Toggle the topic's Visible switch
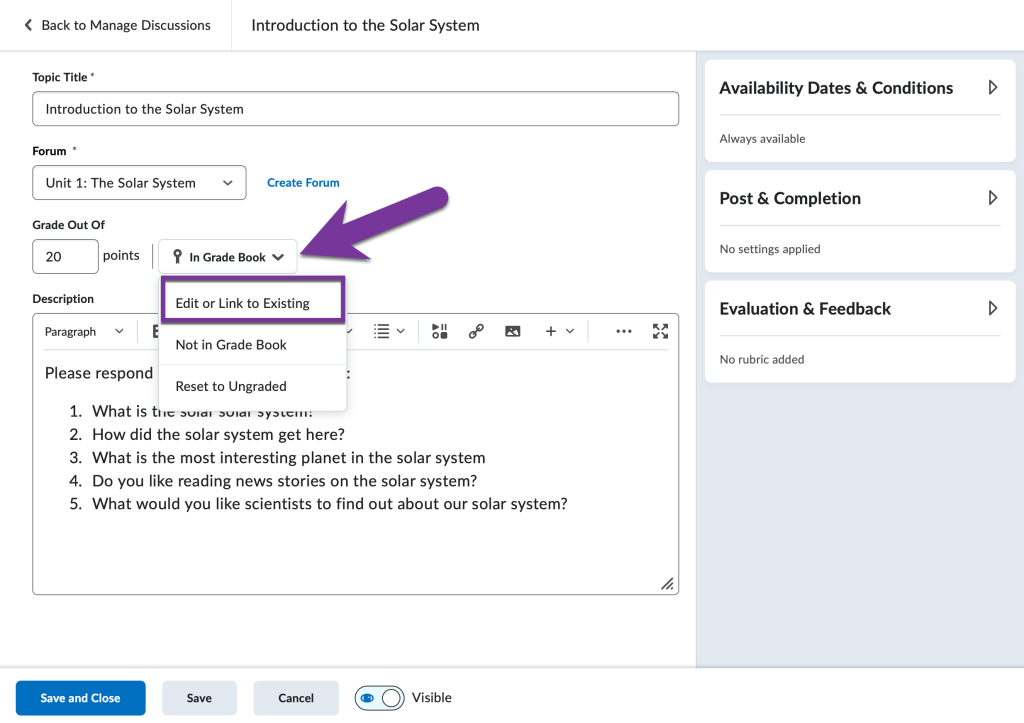 pyautogui.click(x=379, y=698)
